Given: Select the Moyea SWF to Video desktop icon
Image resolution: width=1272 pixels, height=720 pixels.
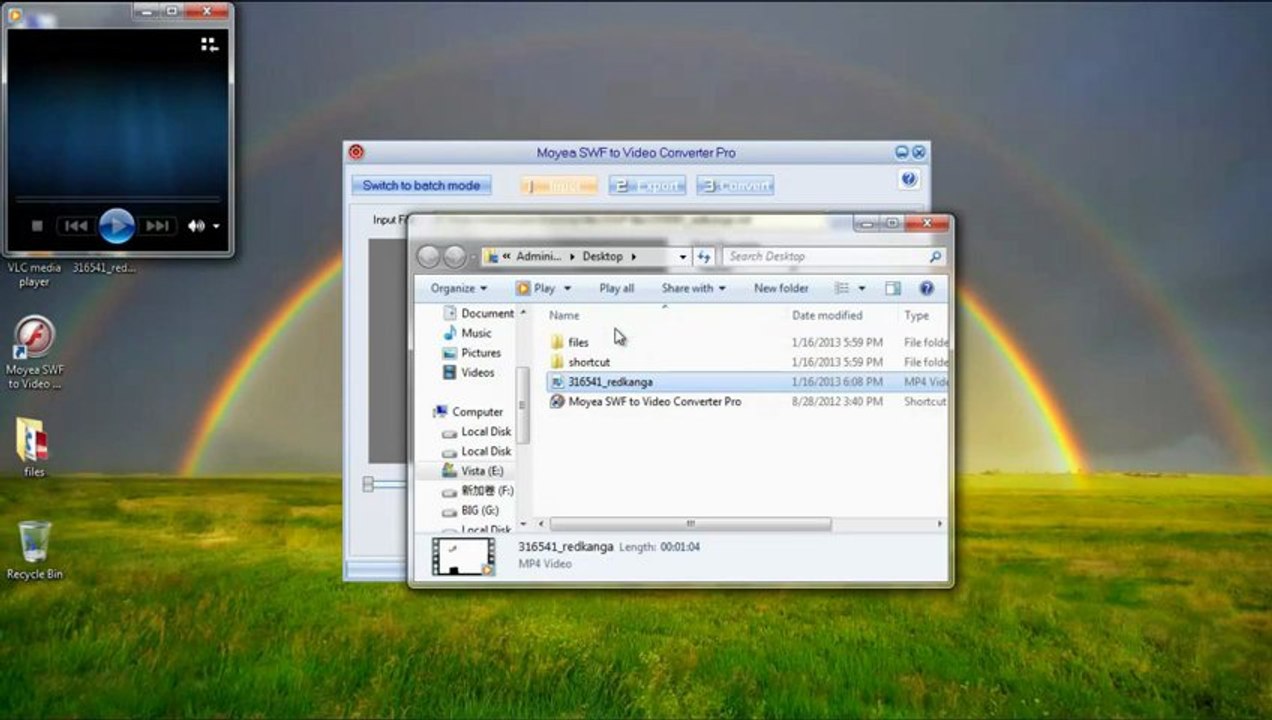Looking at the screenshot, I should pyautogui.click(x=34, y=352).
